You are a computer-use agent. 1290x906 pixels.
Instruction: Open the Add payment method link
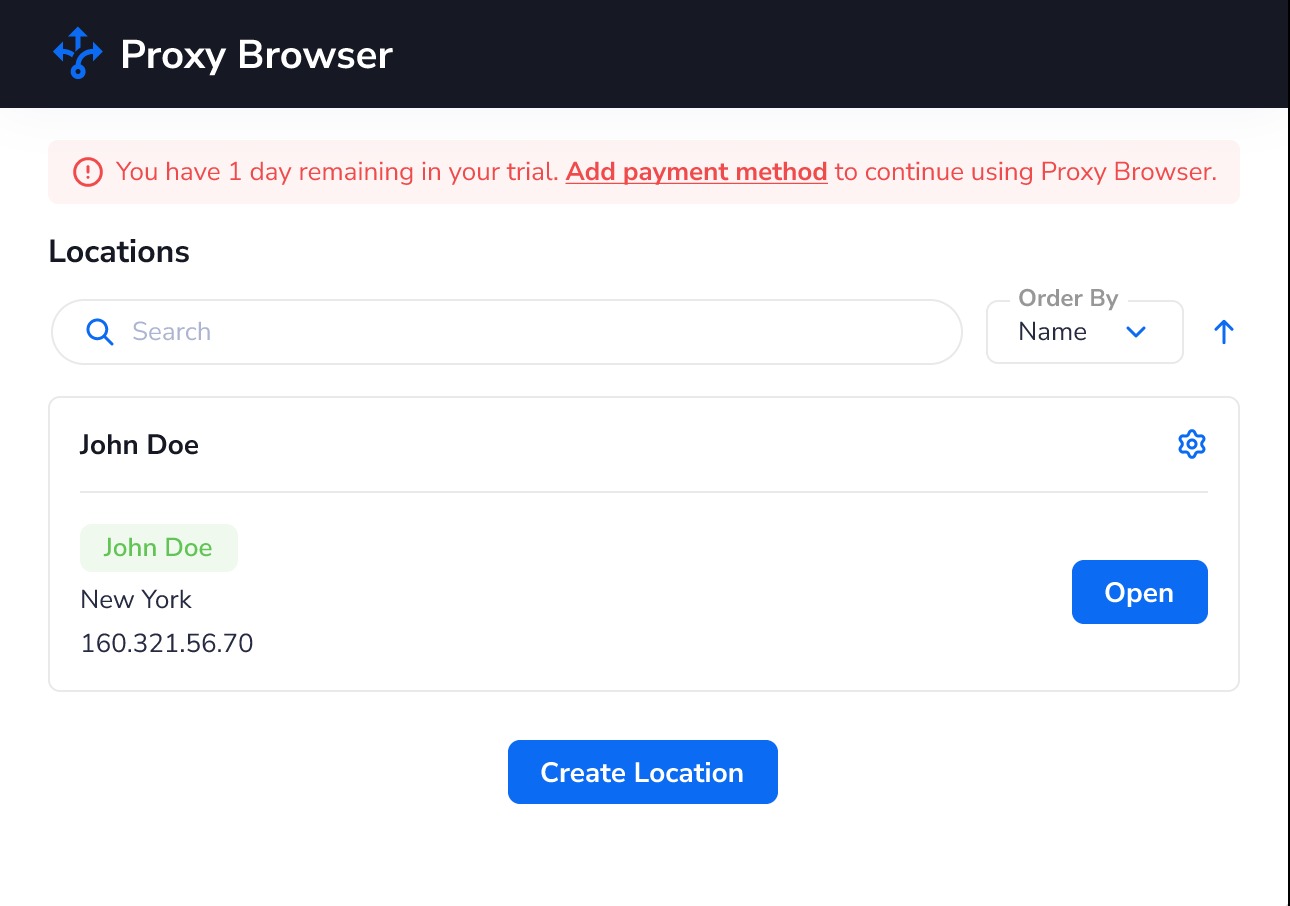696,171
